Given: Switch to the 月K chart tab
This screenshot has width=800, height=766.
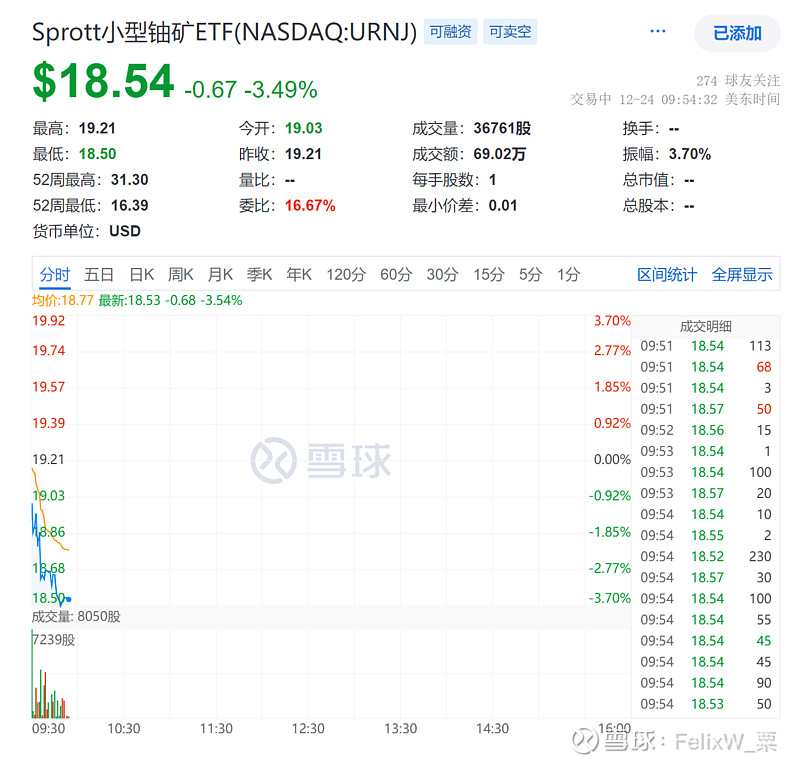Looking at the screenshot, I should [x=220, y=275].
